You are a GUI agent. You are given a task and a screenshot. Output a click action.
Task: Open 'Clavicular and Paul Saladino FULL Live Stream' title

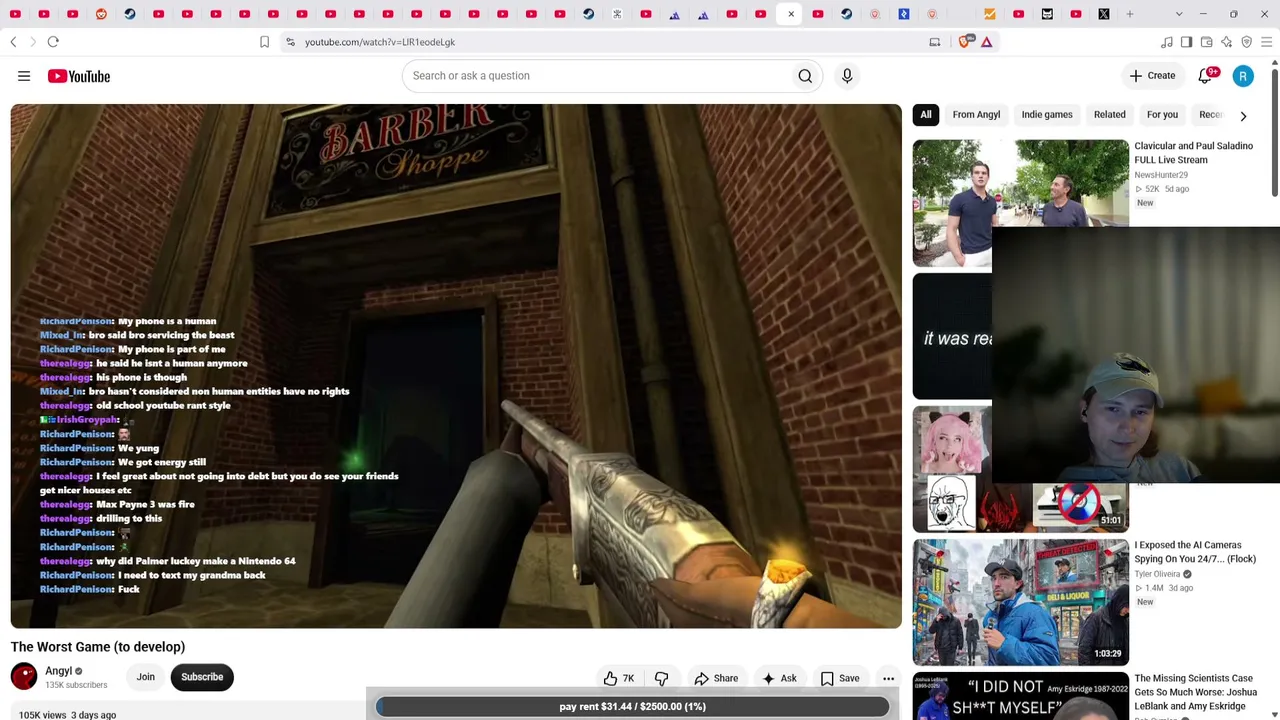[x=1193, y=153]
